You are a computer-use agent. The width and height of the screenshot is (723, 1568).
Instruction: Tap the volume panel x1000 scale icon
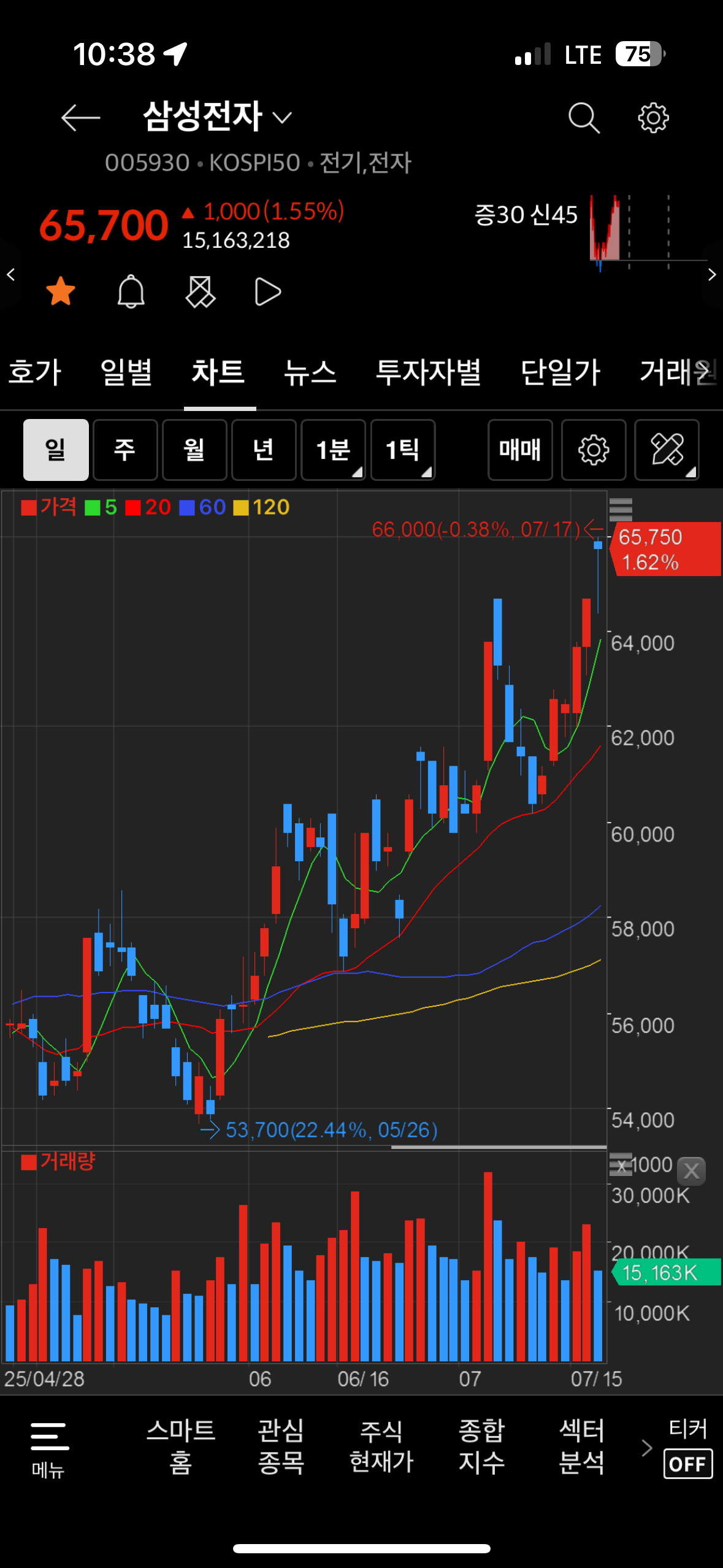[621, 1164]
